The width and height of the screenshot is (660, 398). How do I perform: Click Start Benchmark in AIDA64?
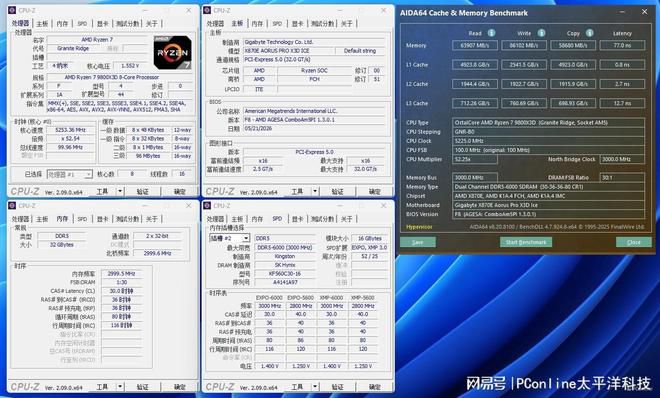(x=526, y=242)
